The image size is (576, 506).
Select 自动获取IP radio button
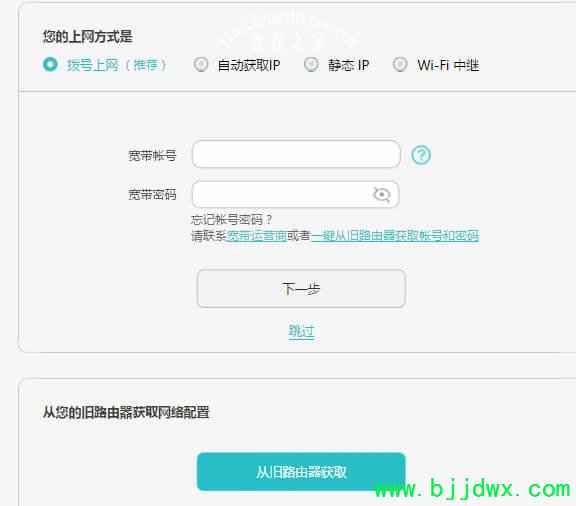201,65
